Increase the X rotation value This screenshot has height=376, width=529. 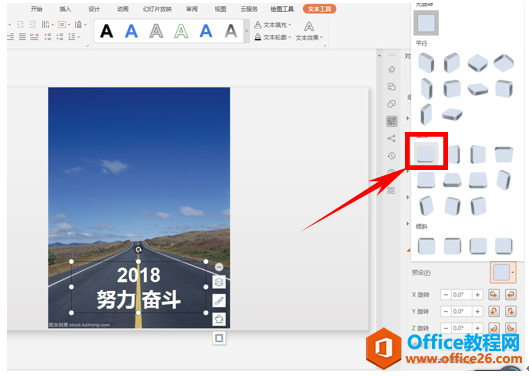[x=477, y=295]
